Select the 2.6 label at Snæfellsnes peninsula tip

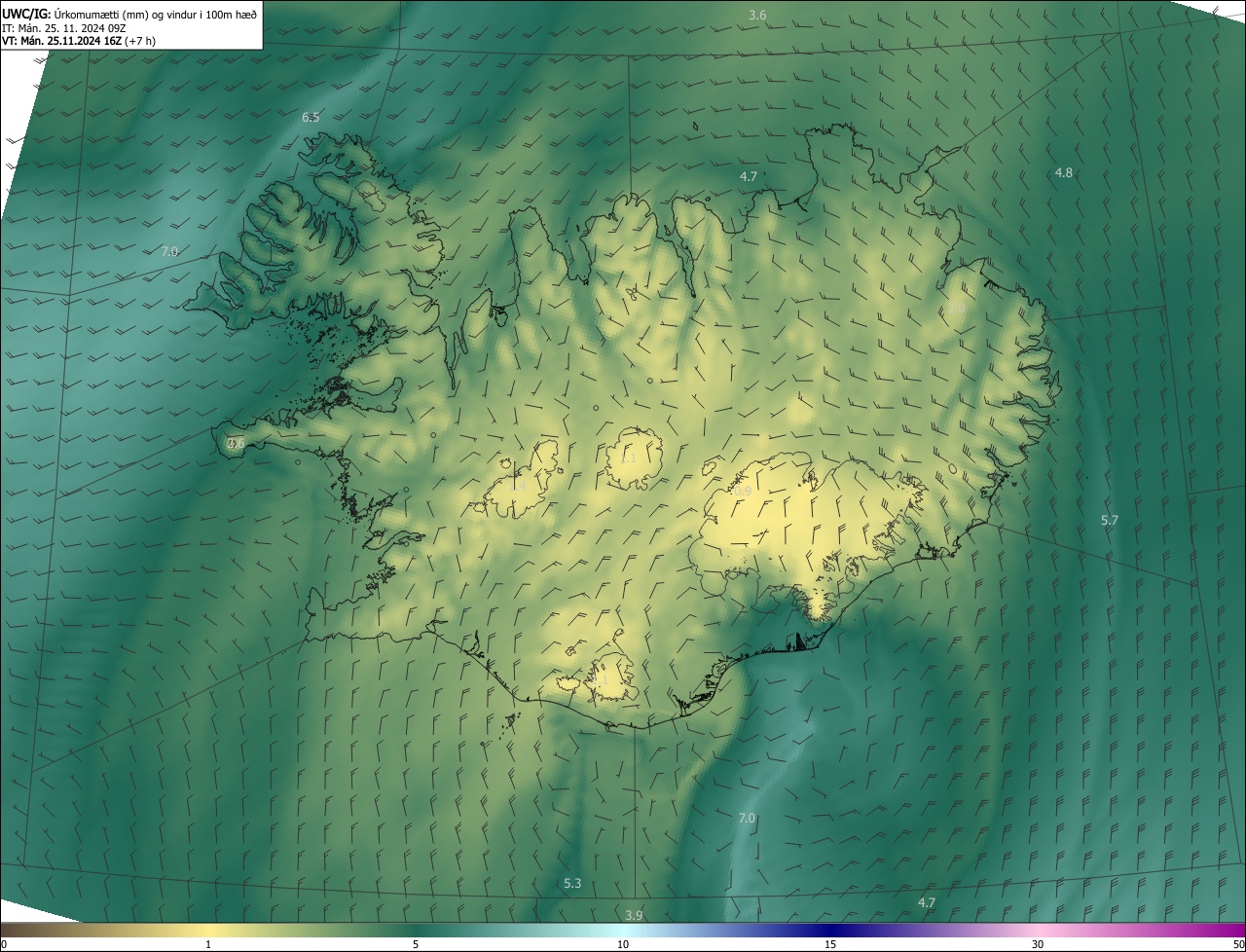point(236,443)
